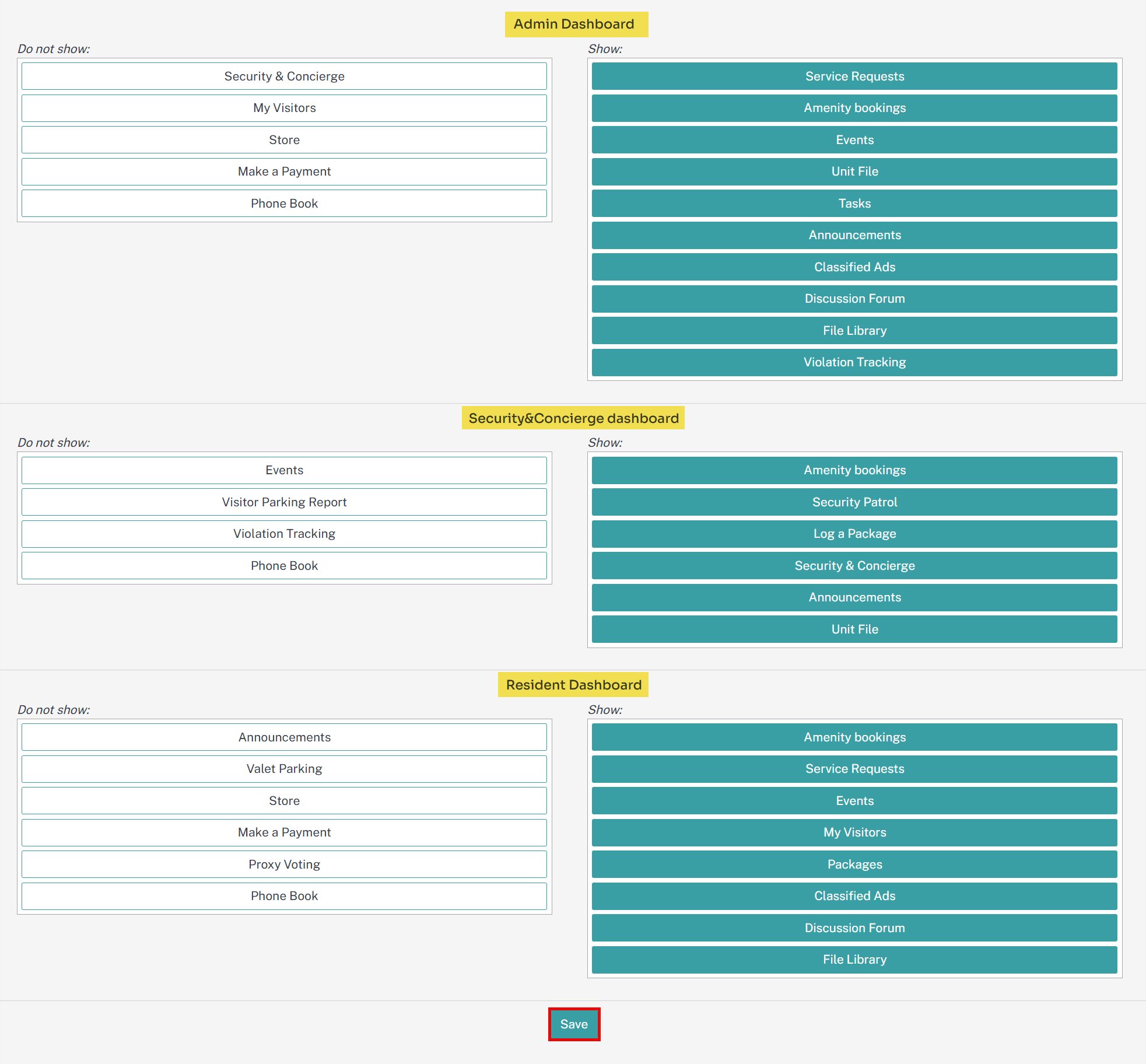
Task: Select Classified Ads under Admin Dashboard
Action: coord(854,267)
